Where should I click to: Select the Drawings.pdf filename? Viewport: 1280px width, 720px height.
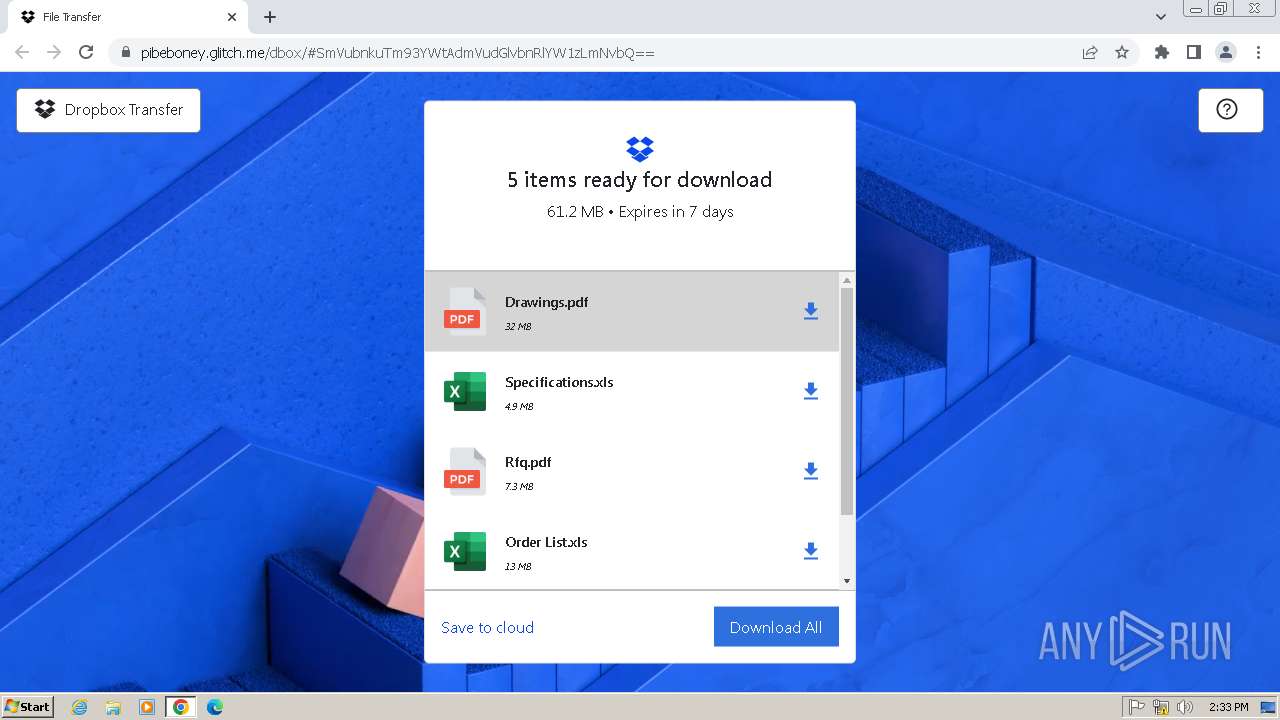546,302
